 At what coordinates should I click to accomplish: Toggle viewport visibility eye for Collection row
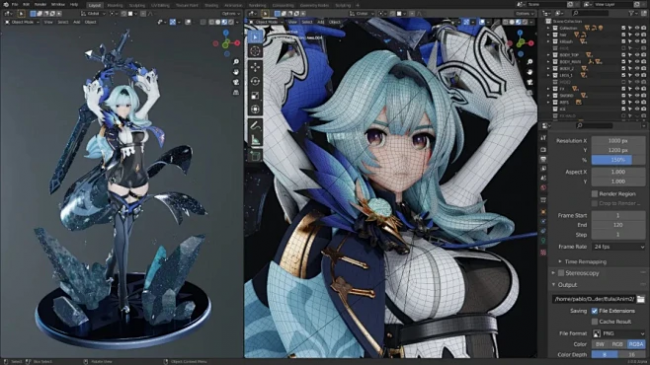click(x=637, y=28)
